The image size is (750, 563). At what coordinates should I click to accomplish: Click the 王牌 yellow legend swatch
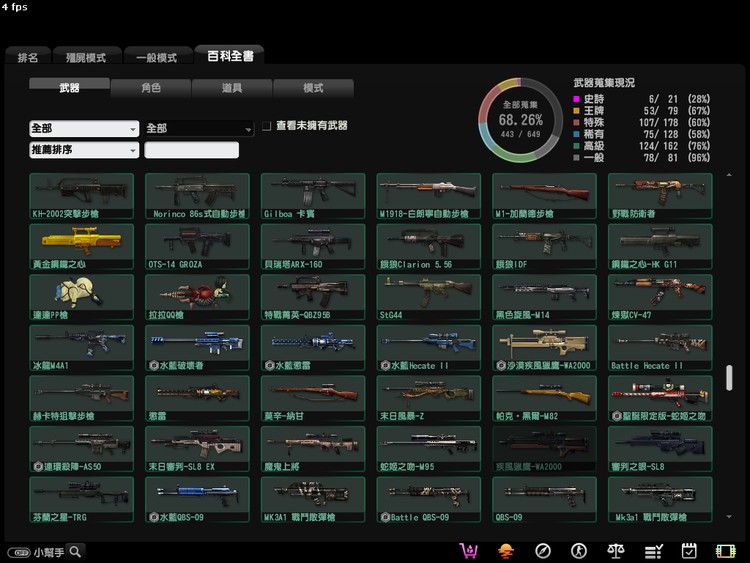click(576, 110)
